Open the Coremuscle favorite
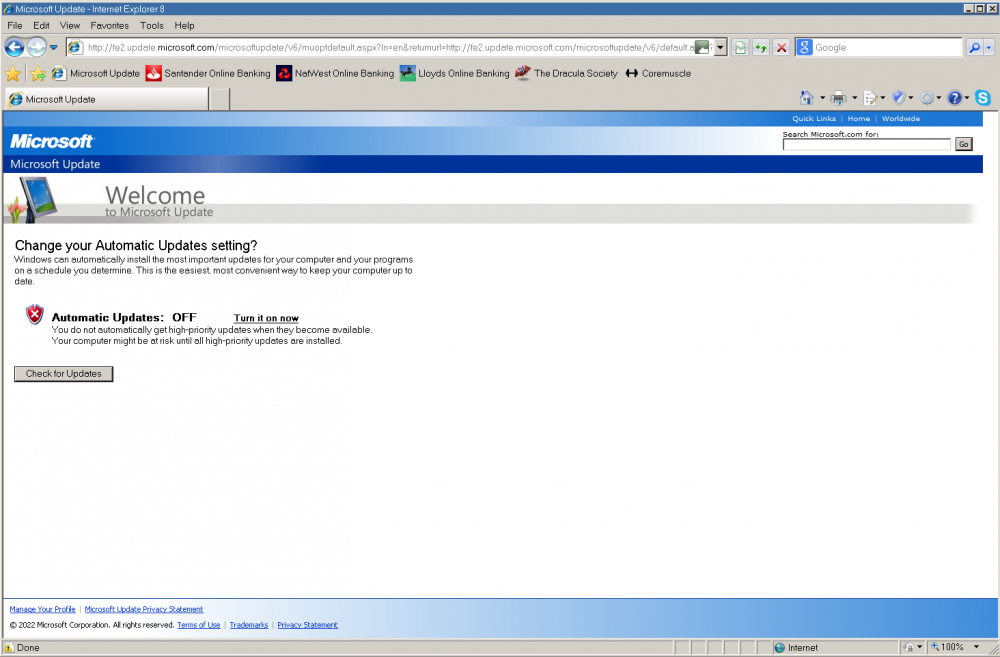 [658, 73]
